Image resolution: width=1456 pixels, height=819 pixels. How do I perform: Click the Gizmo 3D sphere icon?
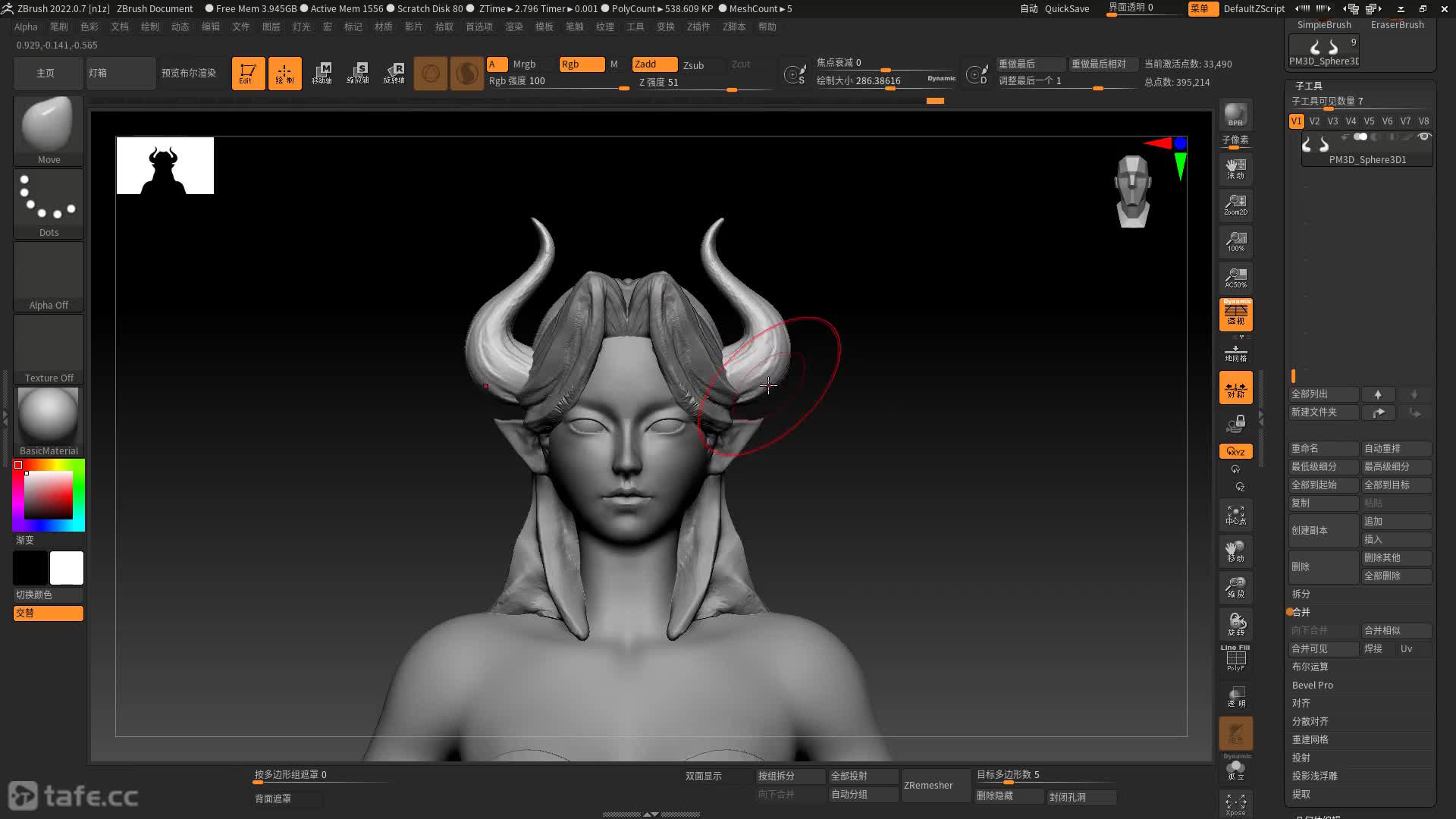click(x=431, y=74)
